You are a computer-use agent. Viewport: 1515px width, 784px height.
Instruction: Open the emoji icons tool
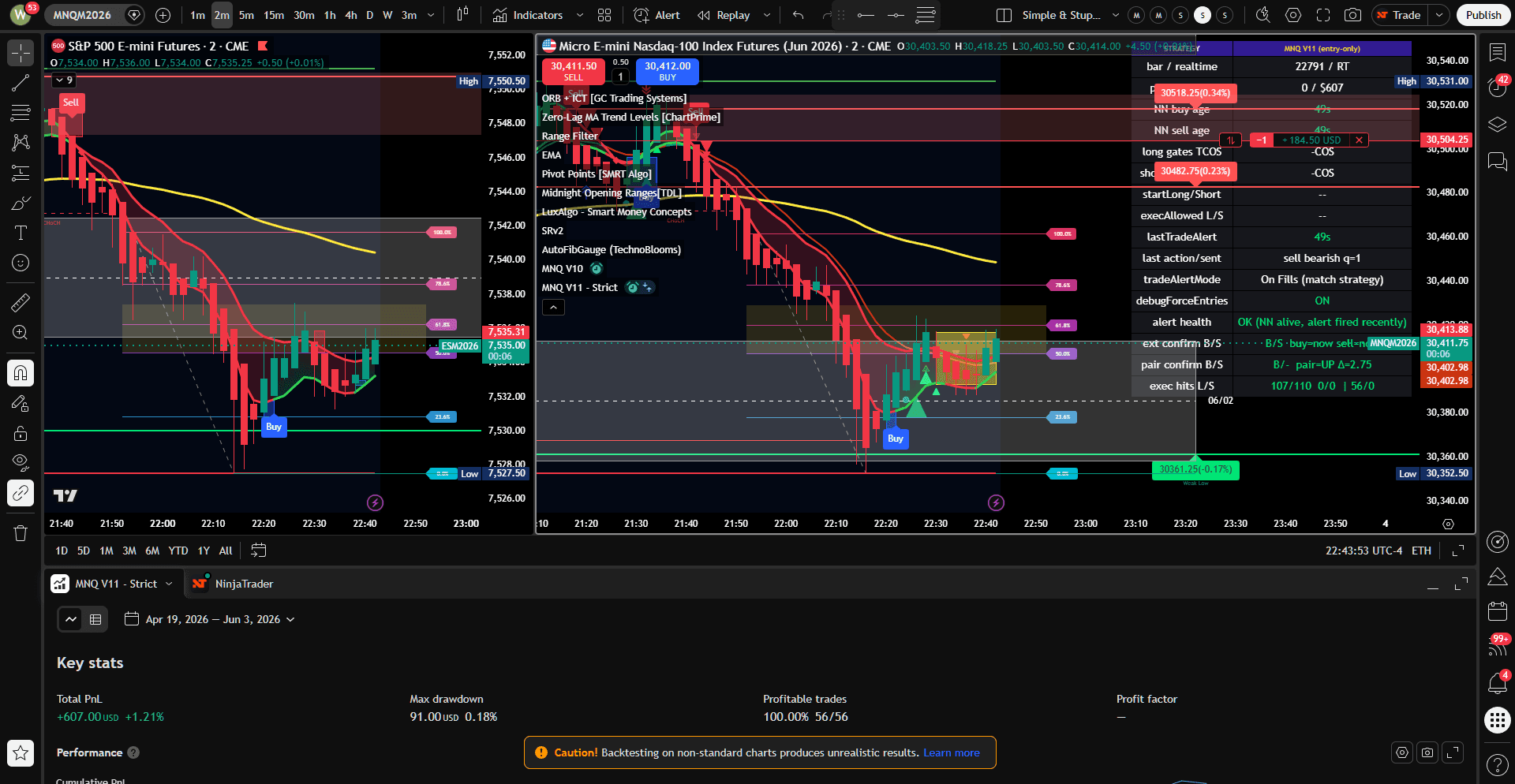point(21,263)
